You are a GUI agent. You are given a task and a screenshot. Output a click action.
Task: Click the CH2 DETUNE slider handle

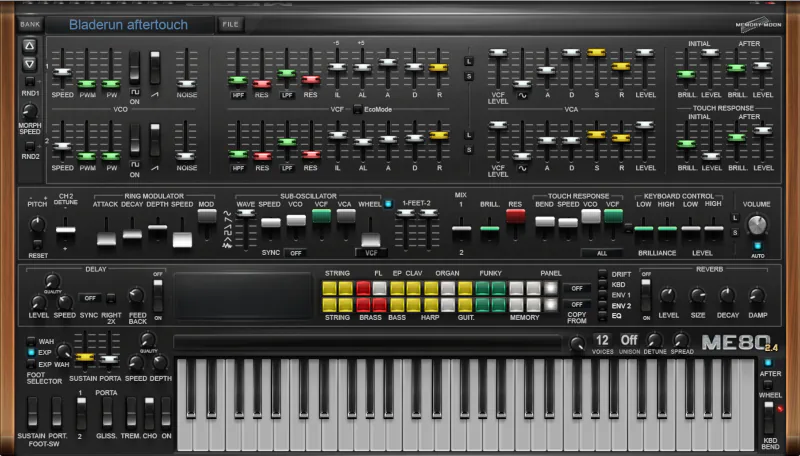[65, 230]
